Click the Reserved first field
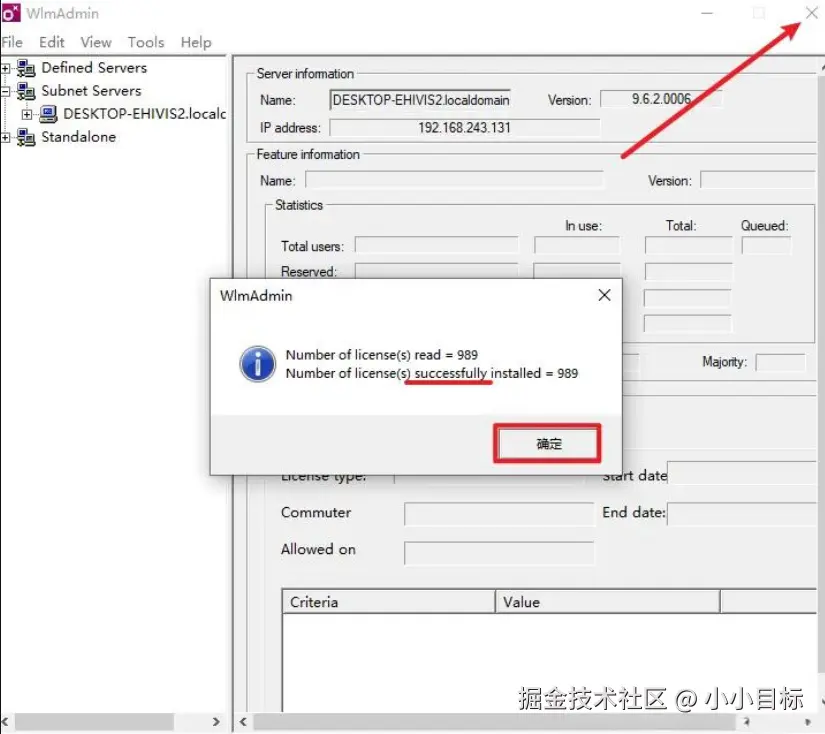This screenshot has height=734, width=825. (x=437, y=270)
